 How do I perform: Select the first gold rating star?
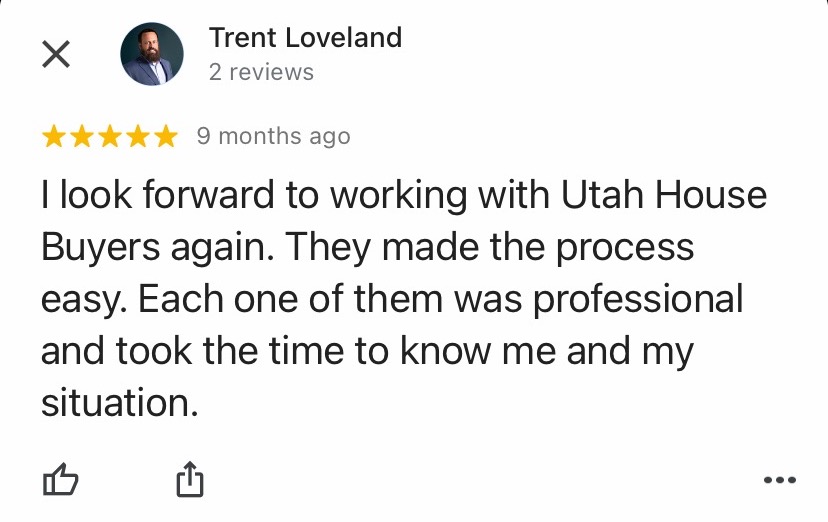pyautogui.click(x=54, y=136)
